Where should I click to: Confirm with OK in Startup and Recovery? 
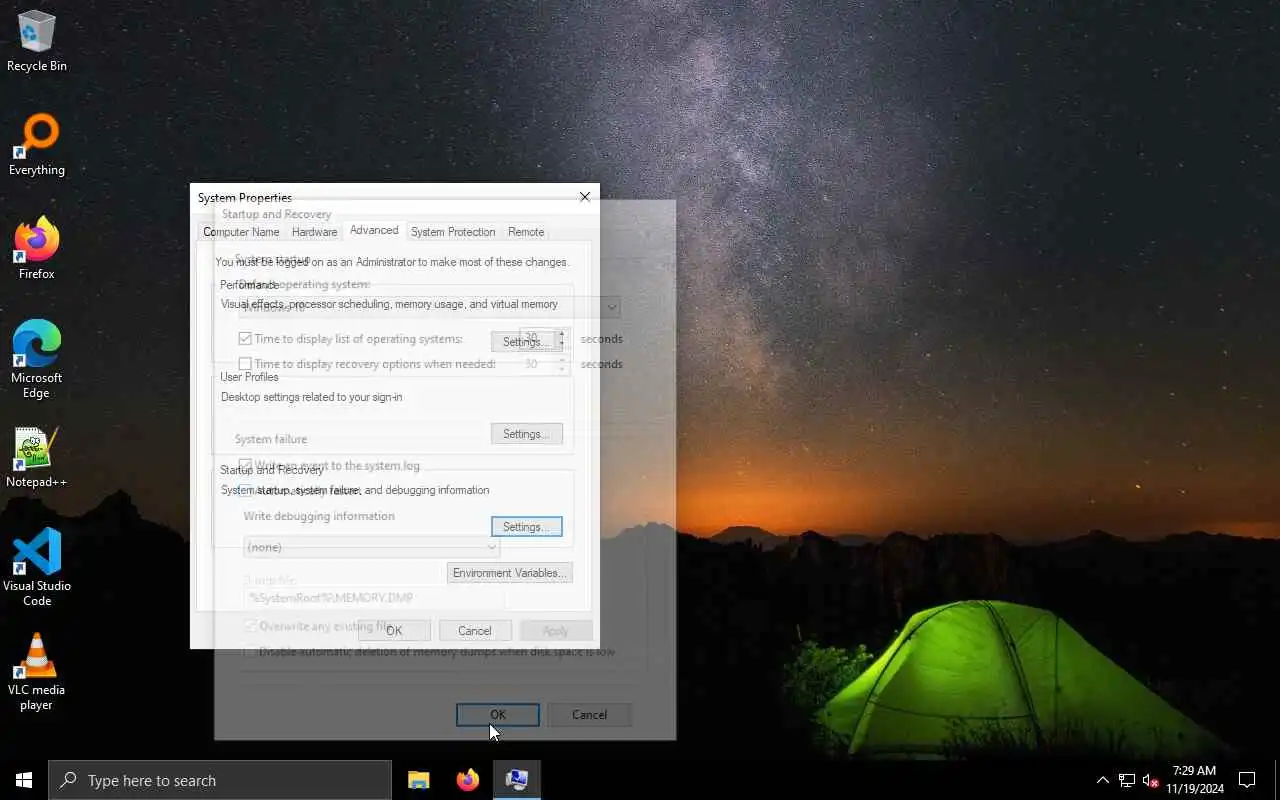[498, 715]
